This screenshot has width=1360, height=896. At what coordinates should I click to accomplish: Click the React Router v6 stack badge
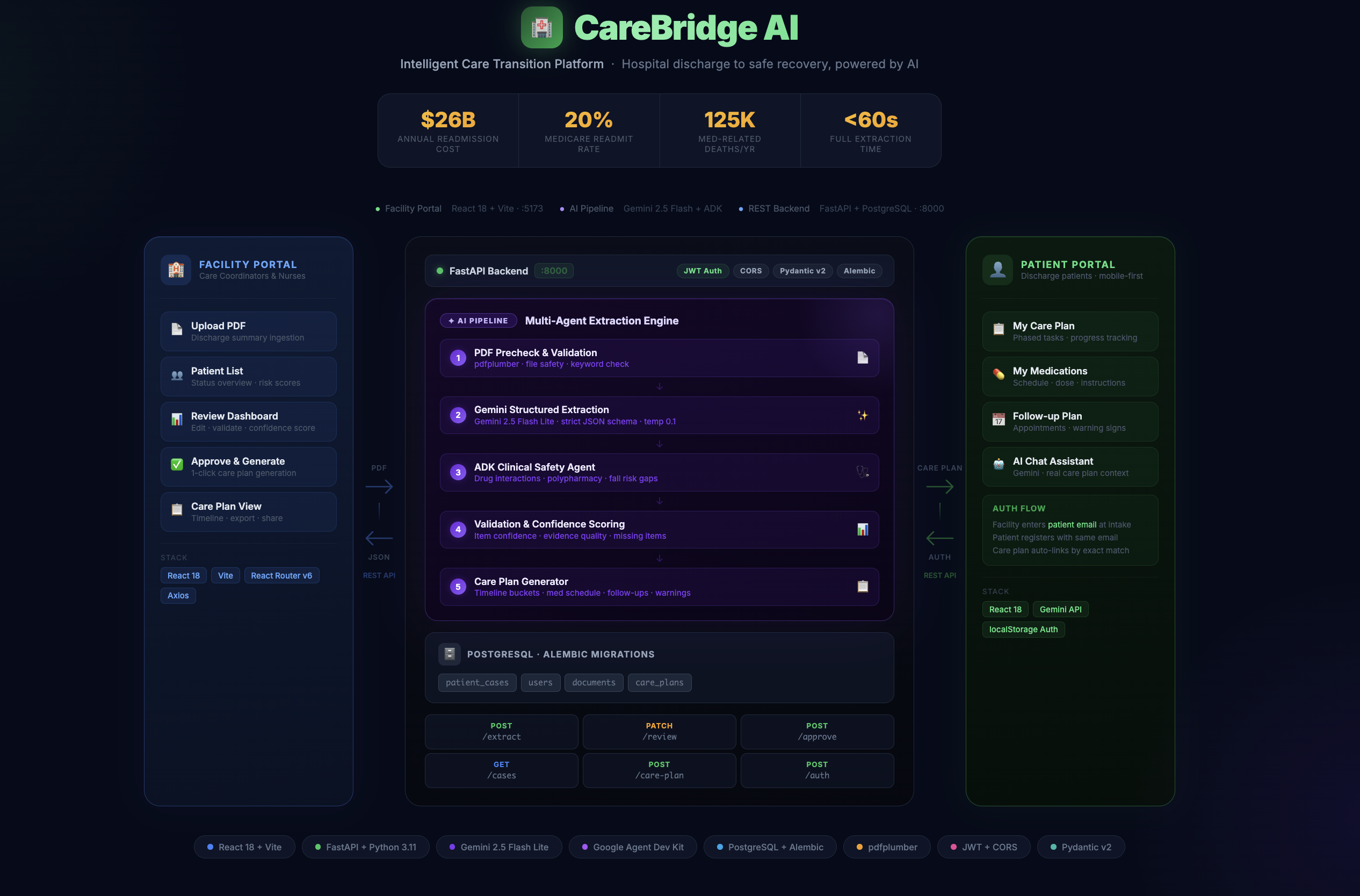281,575
